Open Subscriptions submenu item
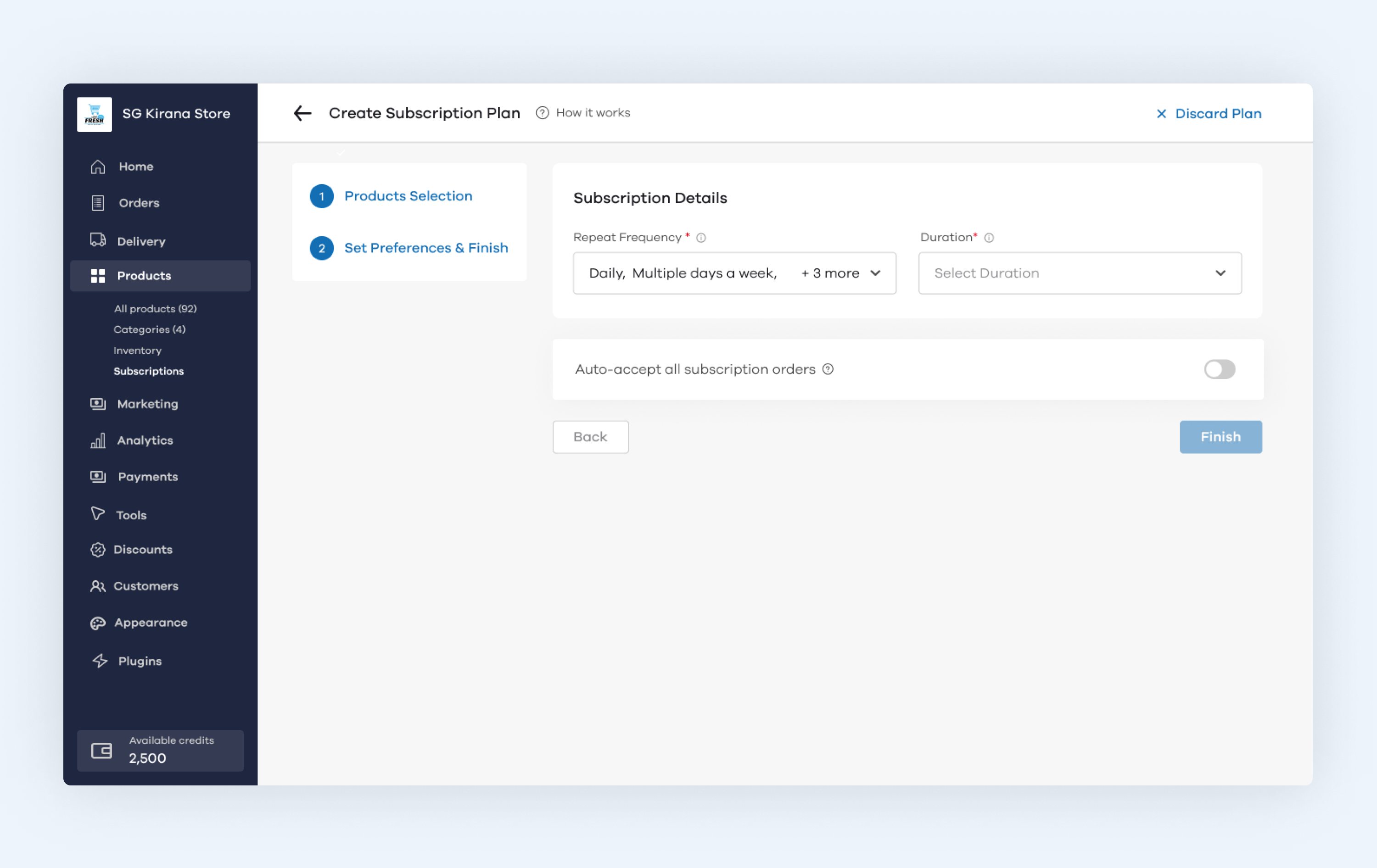This screenshot has width=1377, height=868. coord(149,372)
